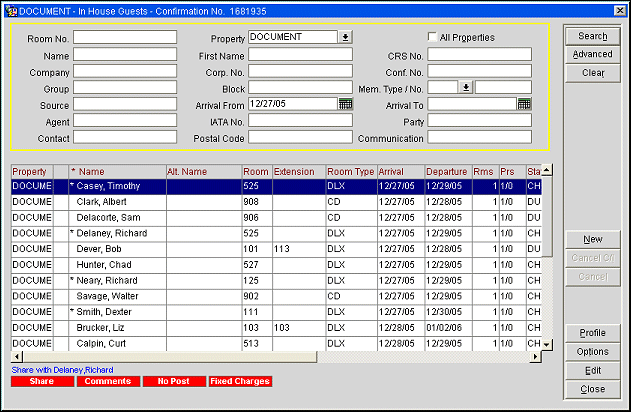Click the Share indicator lamp

(x=42, y=381)
